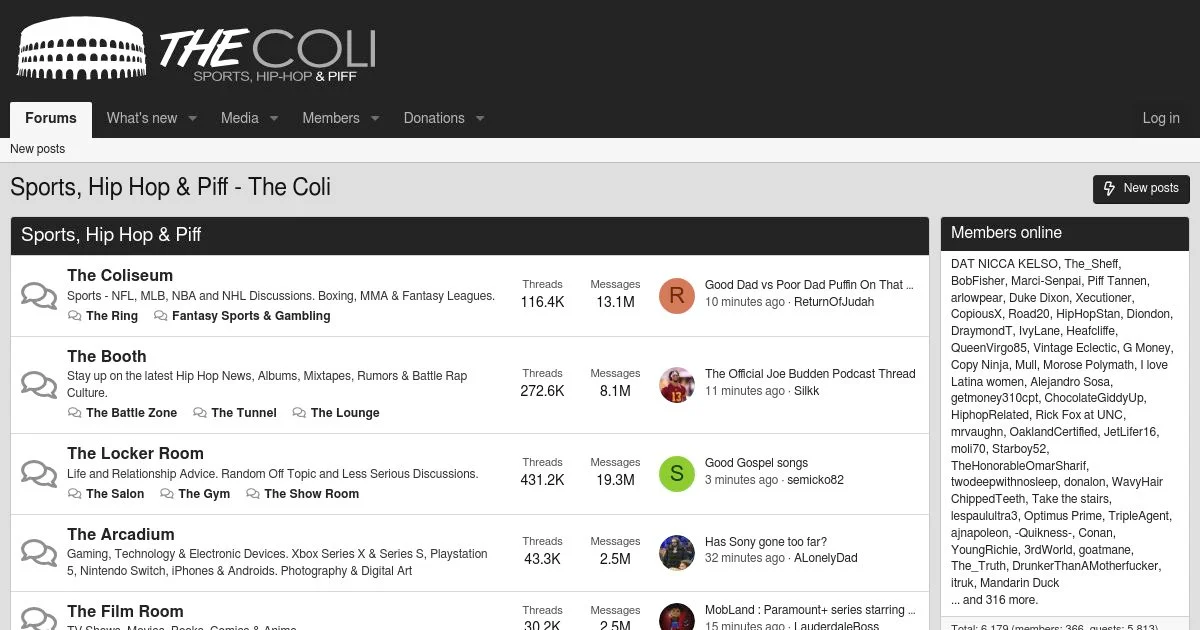Viewport: 1200px width, 630px height.
Task: Open Silkk's avatar in The Booth row
Action: click(x=677, y=384)
